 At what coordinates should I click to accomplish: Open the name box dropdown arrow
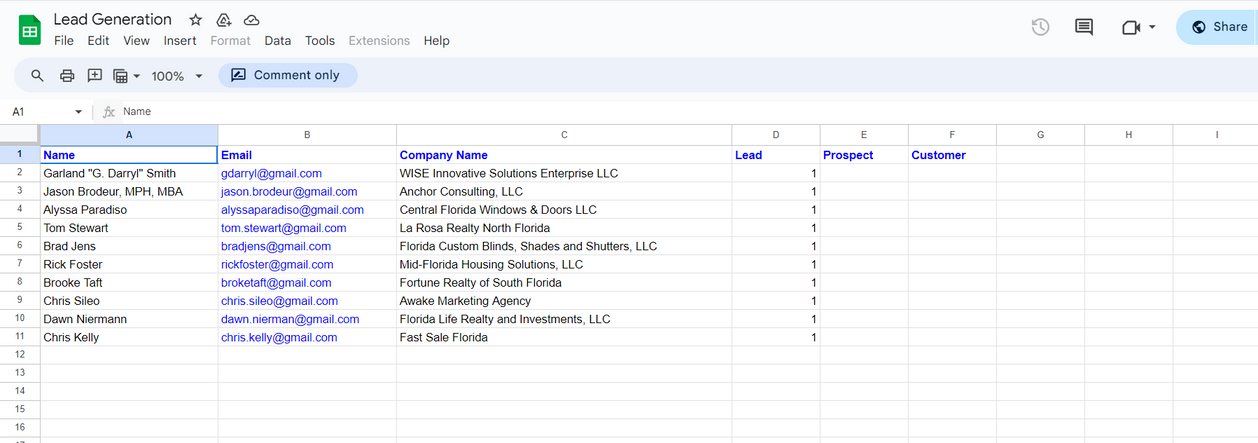click(x=79, y=112)
